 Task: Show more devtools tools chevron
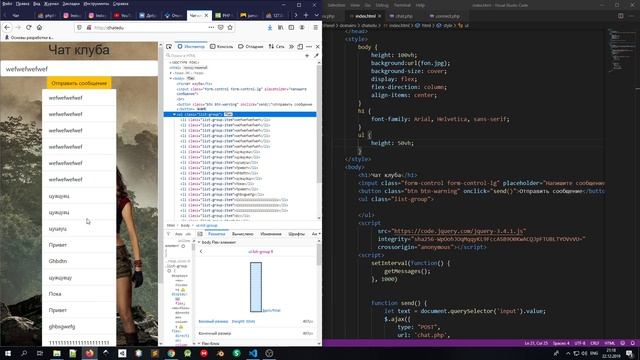pos(291,47)
